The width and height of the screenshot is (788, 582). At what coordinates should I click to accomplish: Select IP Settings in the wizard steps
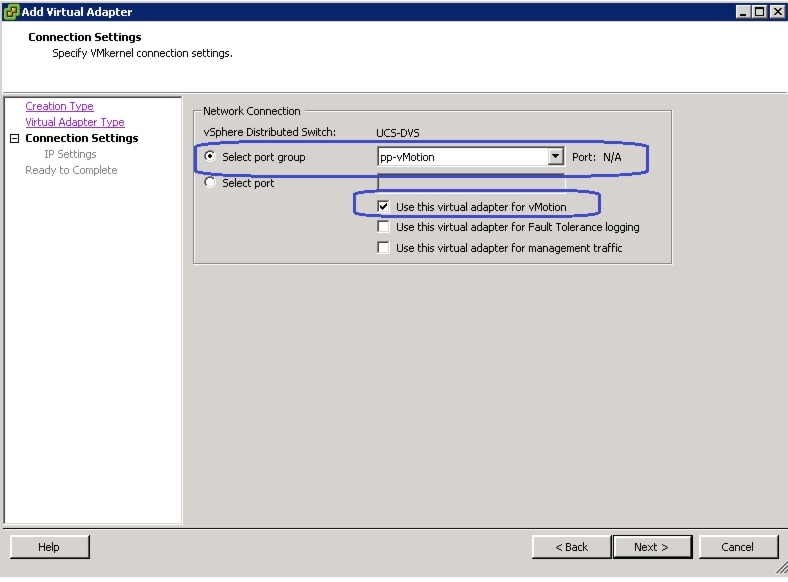(x=70, y=154)
